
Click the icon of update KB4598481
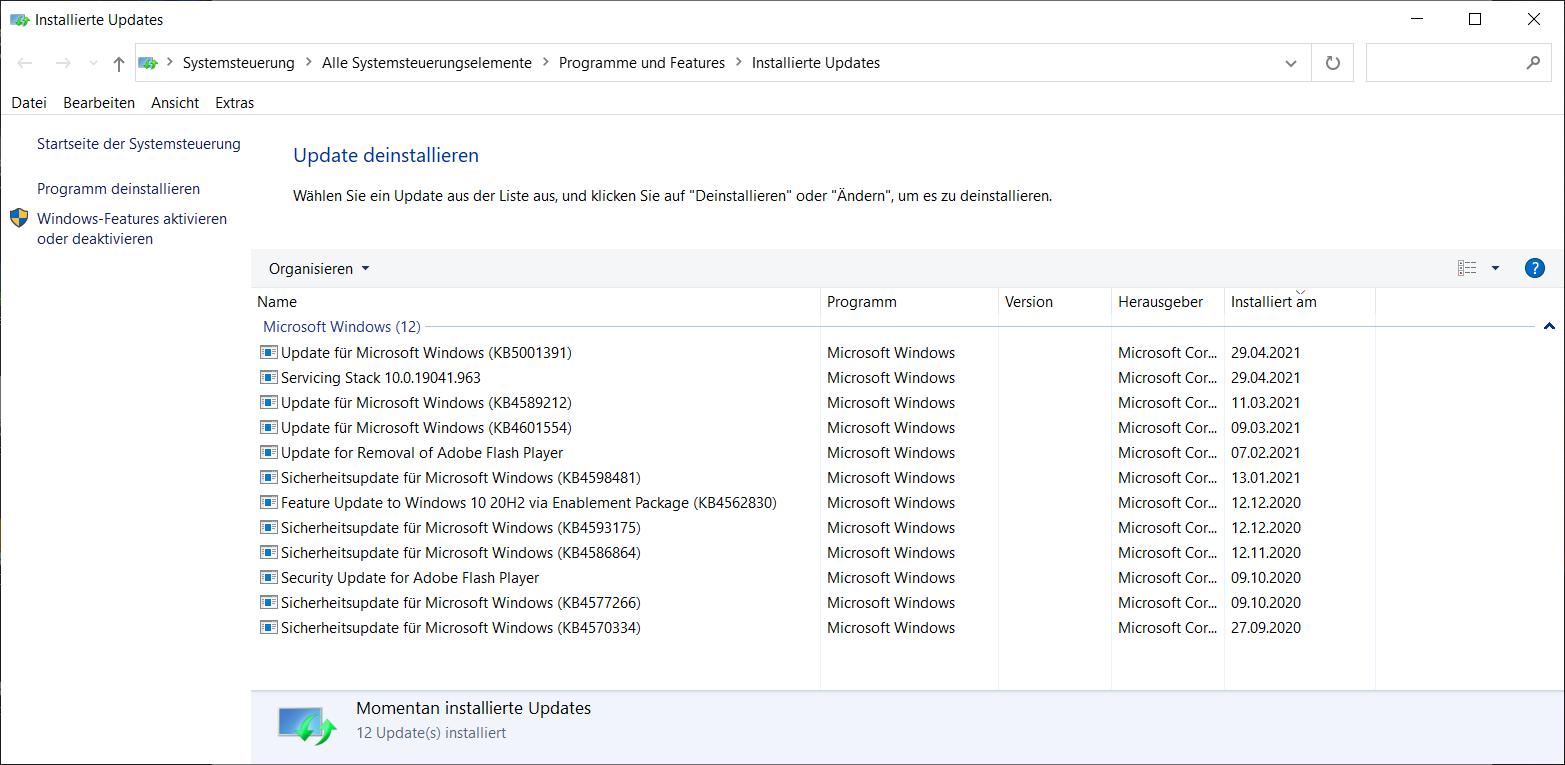[x=268, y=477]
